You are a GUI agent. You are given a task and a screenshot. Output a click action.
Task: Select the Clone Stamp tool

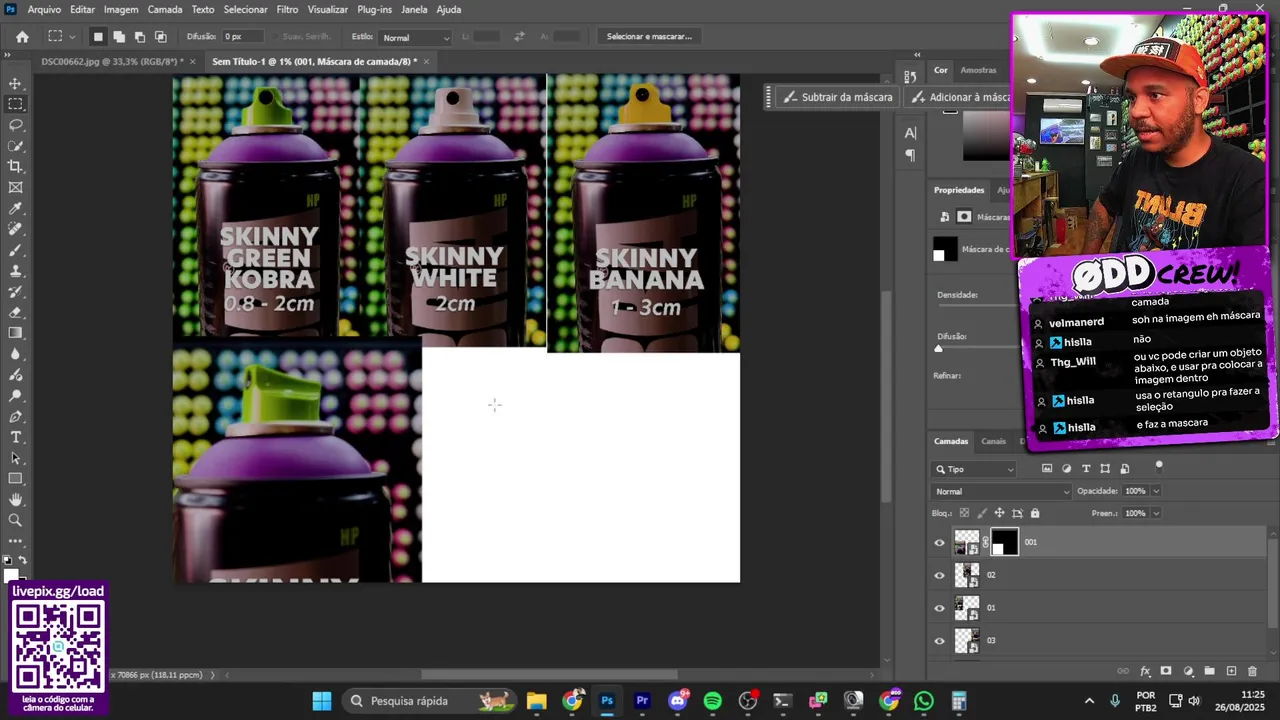click(15, 271)
